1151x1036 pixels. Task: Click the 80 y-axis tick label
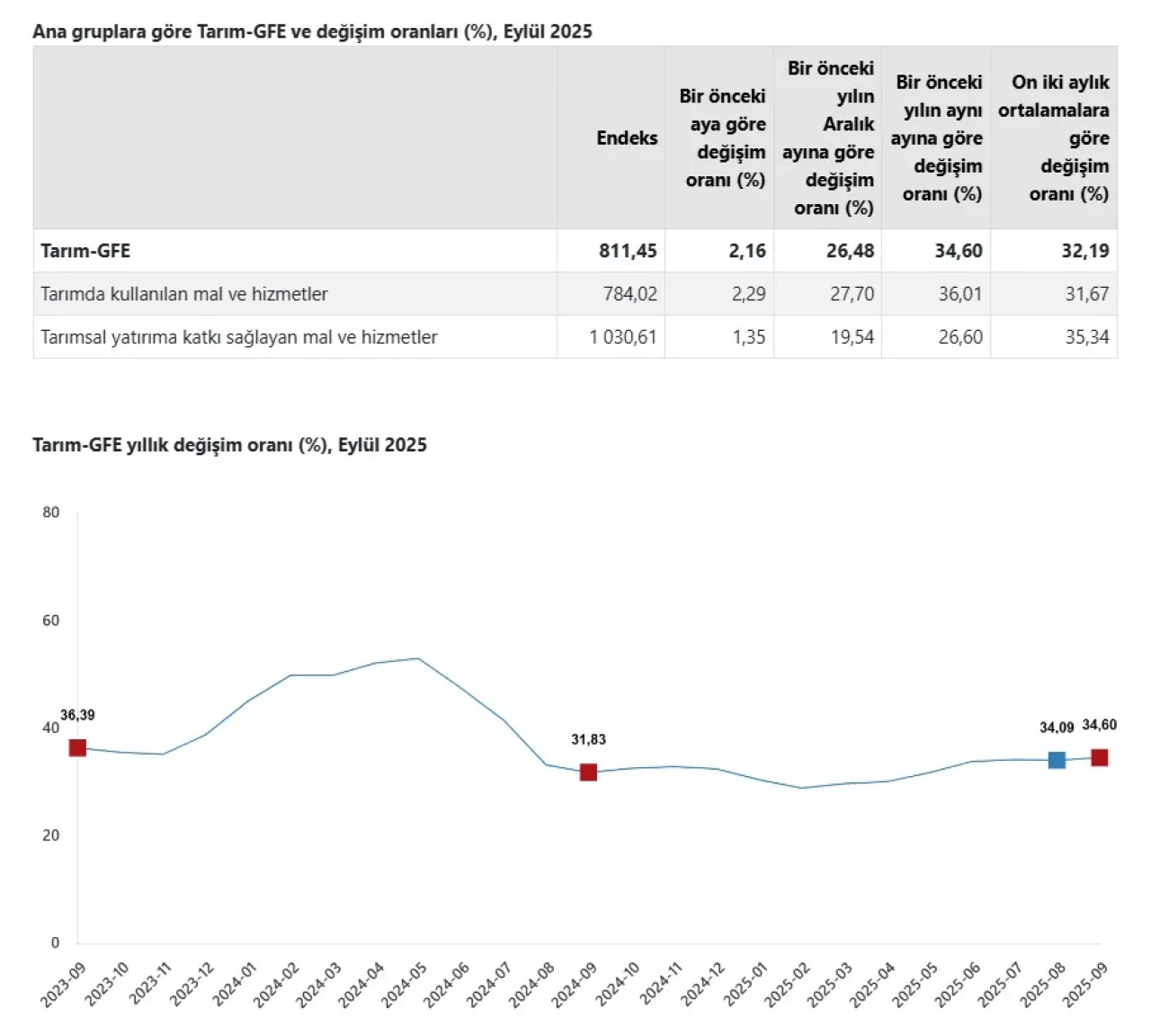51,513
